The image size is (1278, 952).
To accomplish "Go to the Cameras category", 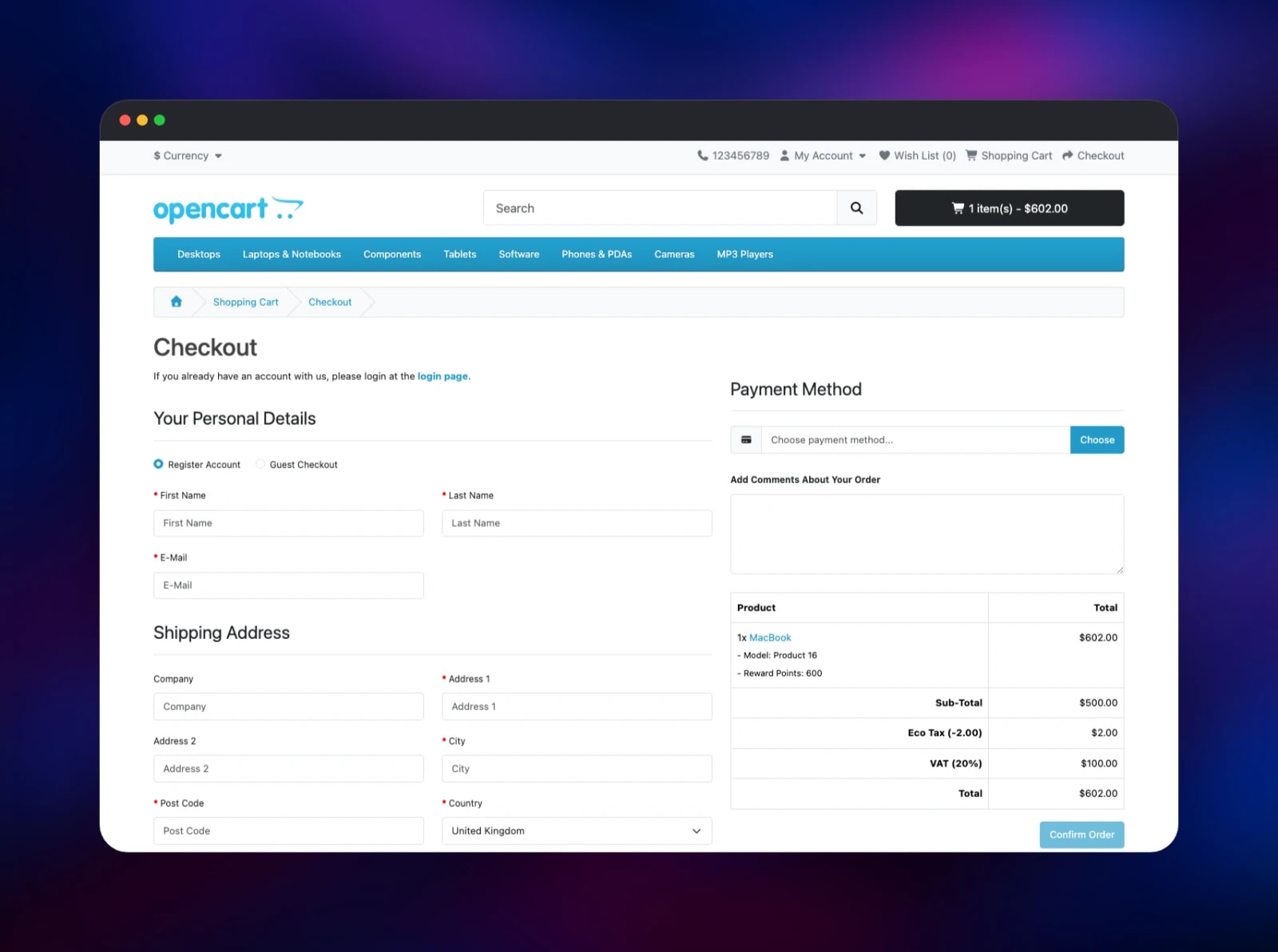I will [674, 255].
